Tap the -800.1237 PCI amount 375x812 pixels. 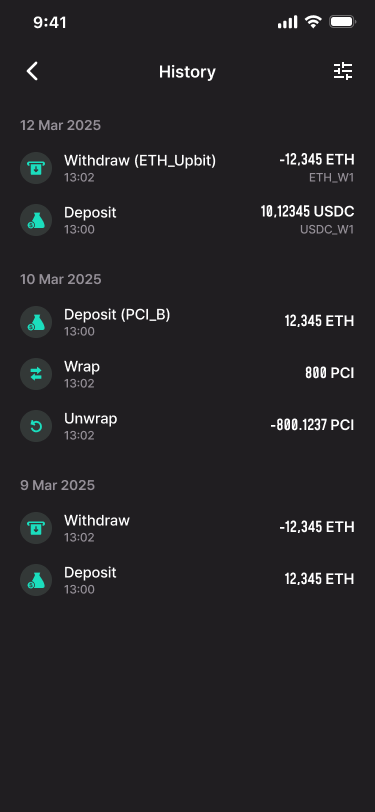312,426
